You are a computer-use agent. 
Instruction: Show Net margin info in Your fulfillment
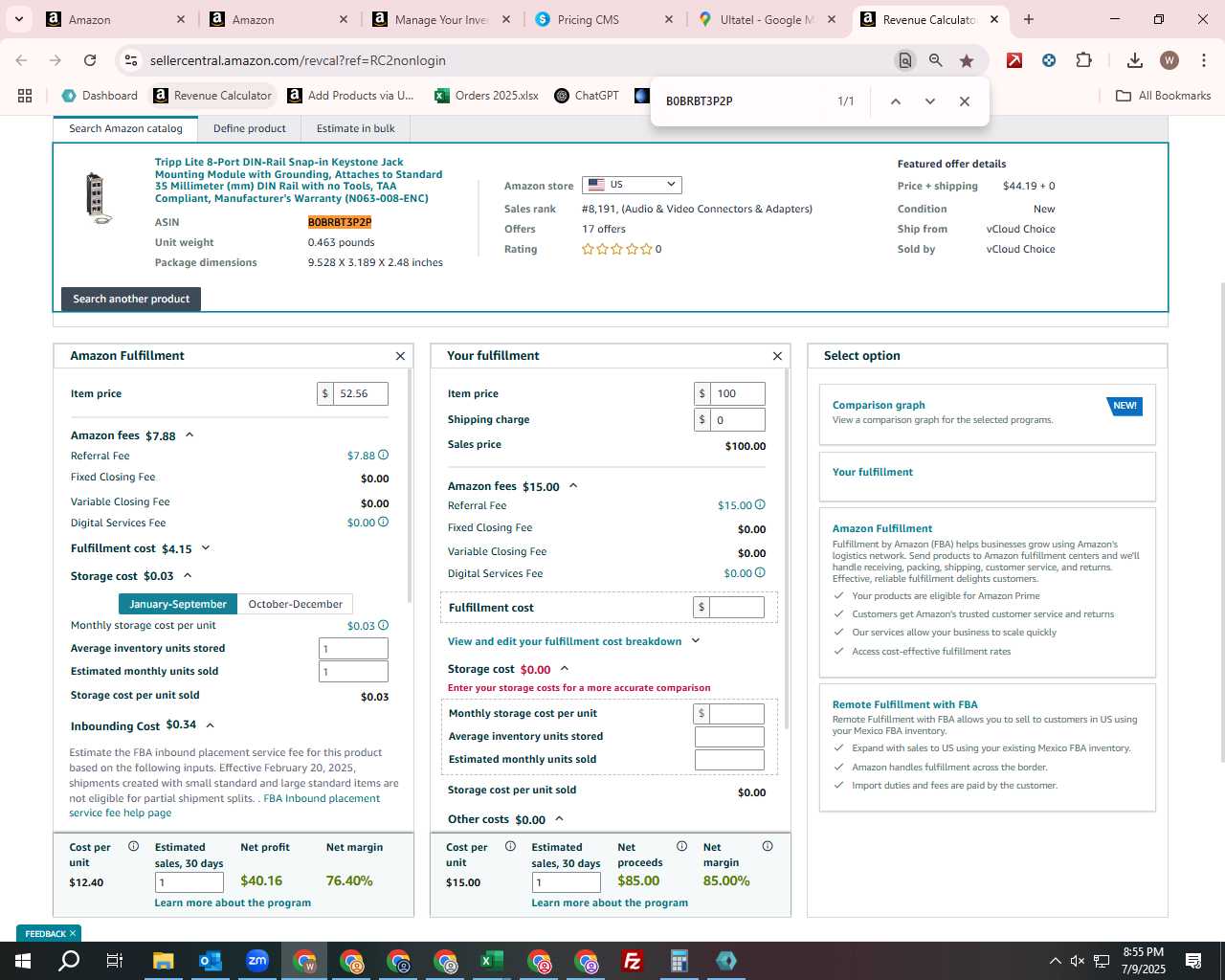point(768,846)
